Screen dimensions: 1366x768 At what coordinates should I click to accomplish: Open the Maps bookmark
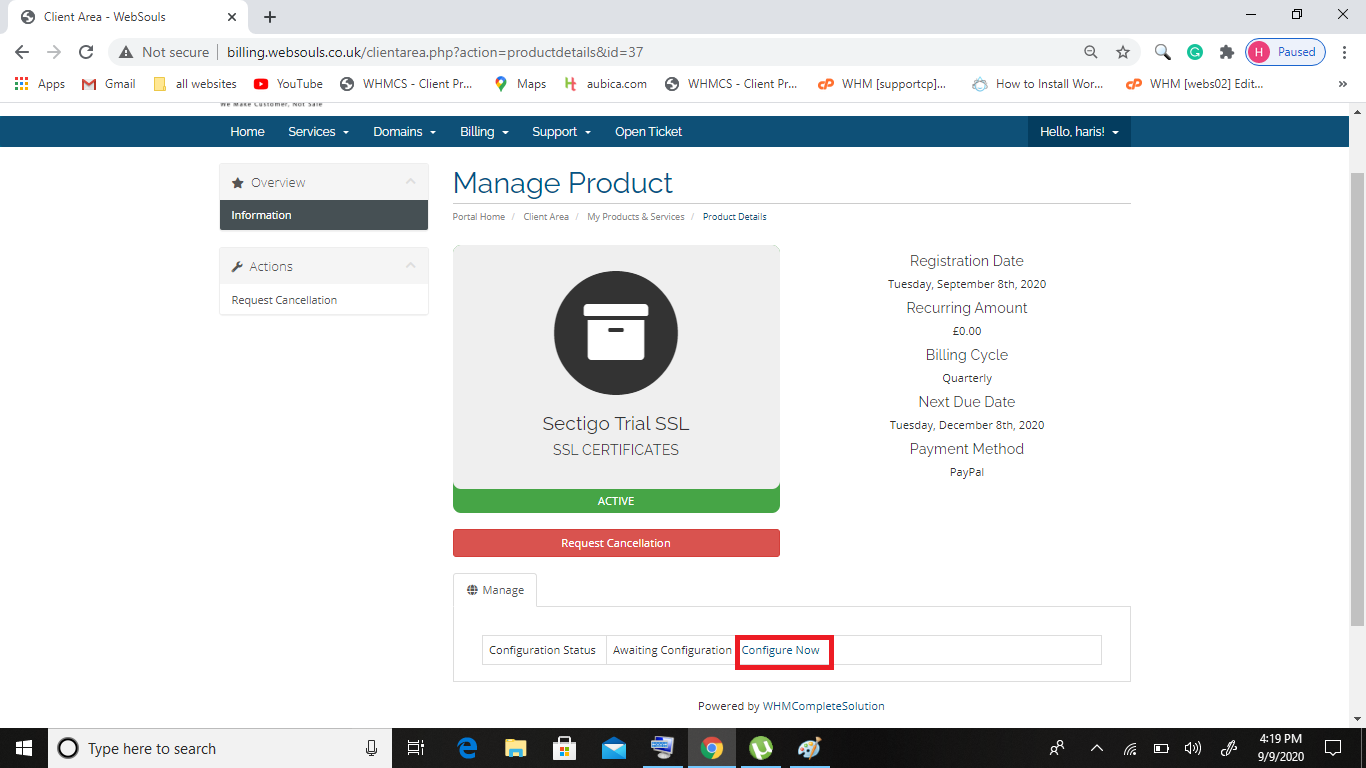pyautogui.click(x=520, y=84)
